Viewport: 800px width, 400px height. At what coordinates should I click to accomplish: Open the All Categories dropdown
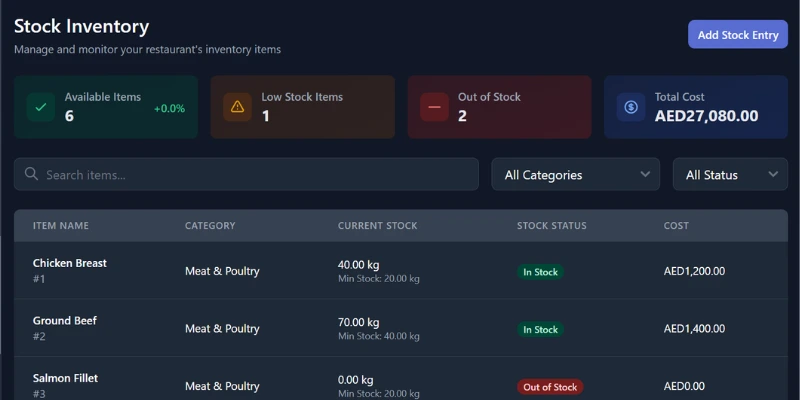tap(575, 174)
